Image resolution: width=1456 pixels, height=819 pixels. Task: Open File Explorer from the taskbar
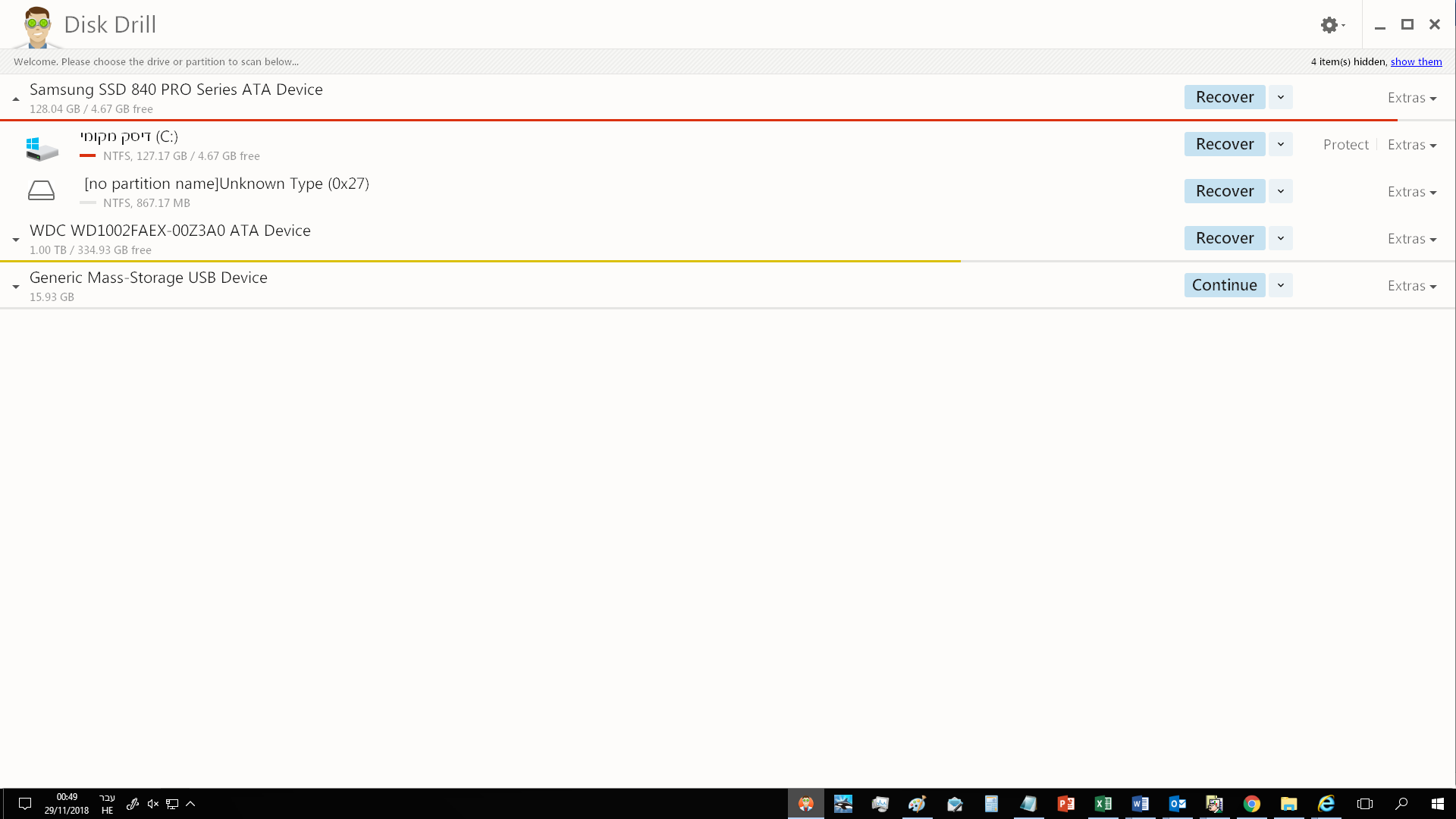pyautogui.click(x=1289, y=804)
